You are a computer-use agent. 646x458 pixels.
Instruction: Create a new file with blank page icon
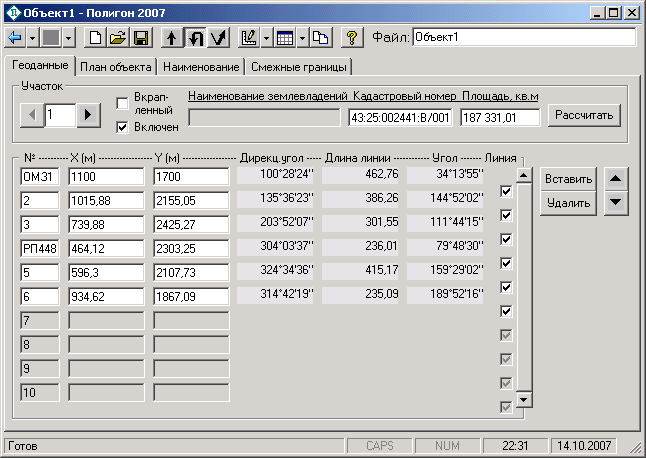click(96, 38)
